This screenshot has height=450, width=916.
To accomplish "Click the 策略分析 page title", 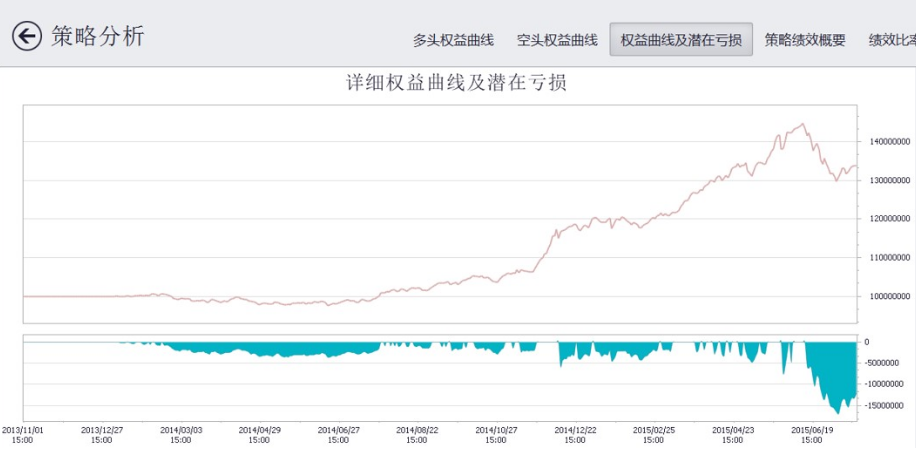I will click(98, 37).
